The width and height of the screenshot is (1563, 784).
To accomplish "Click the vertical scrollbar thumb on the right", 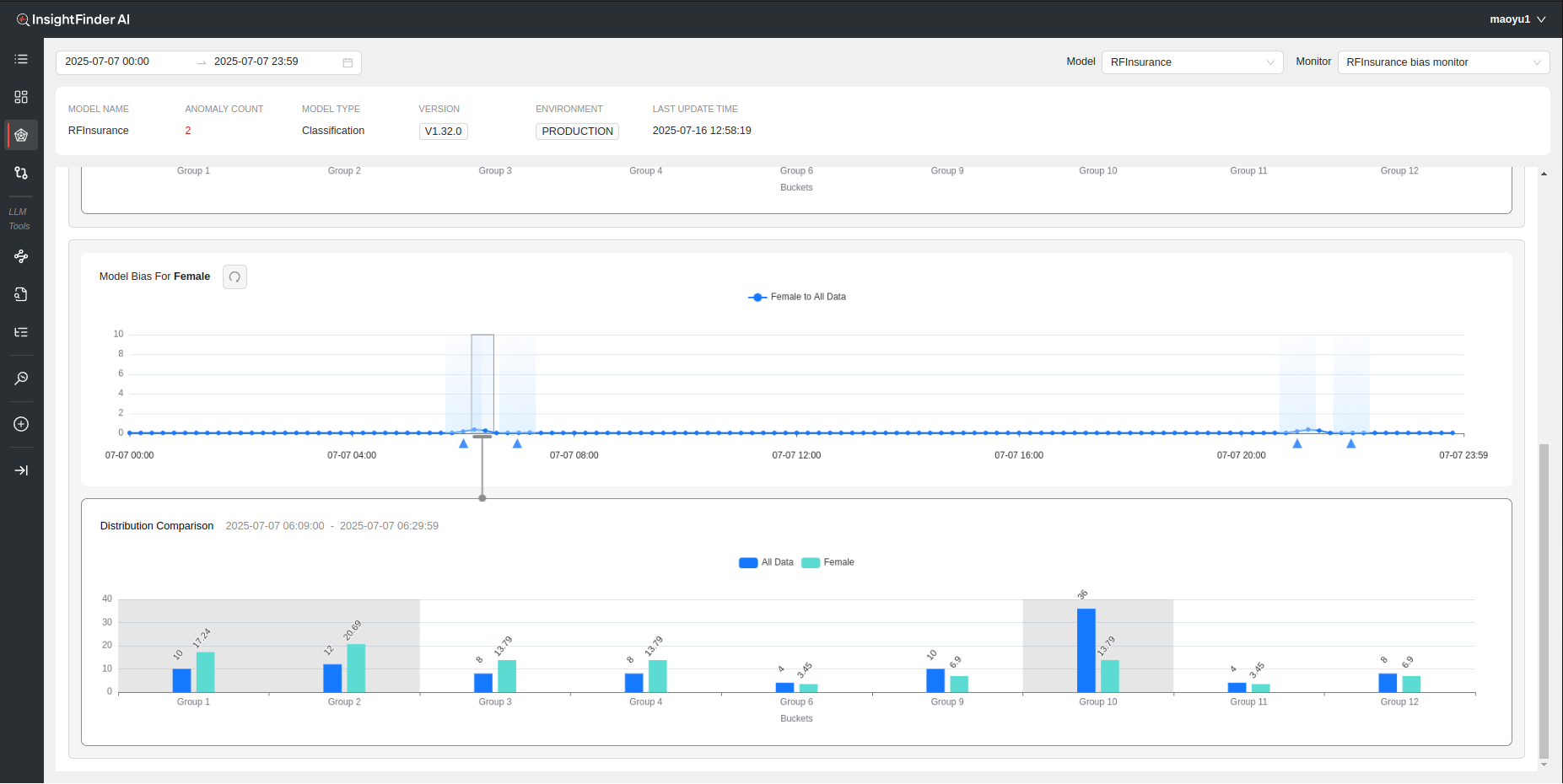I will [x=1544, y=599].
